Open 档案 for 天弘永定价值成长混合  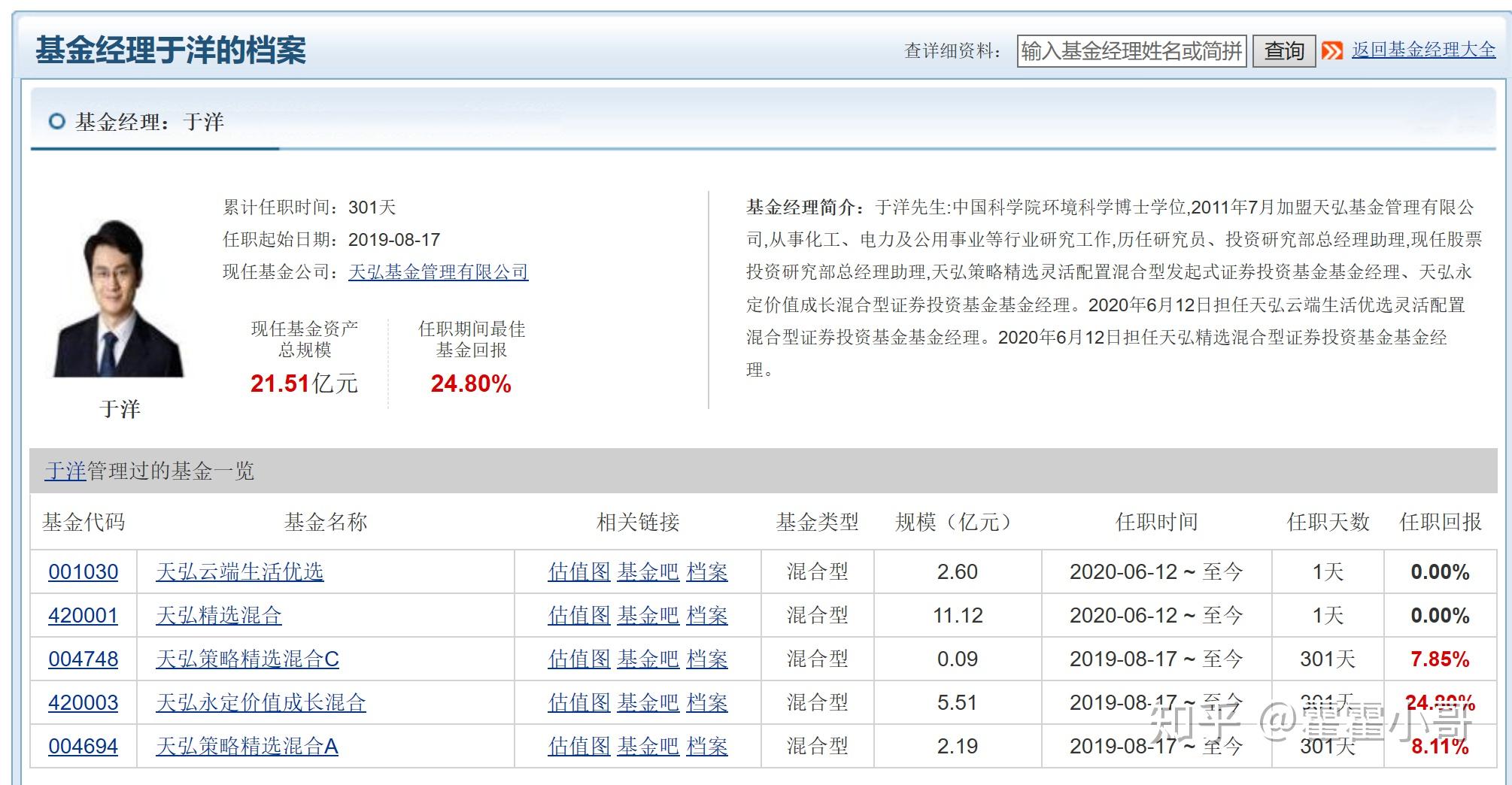(707, 703)
